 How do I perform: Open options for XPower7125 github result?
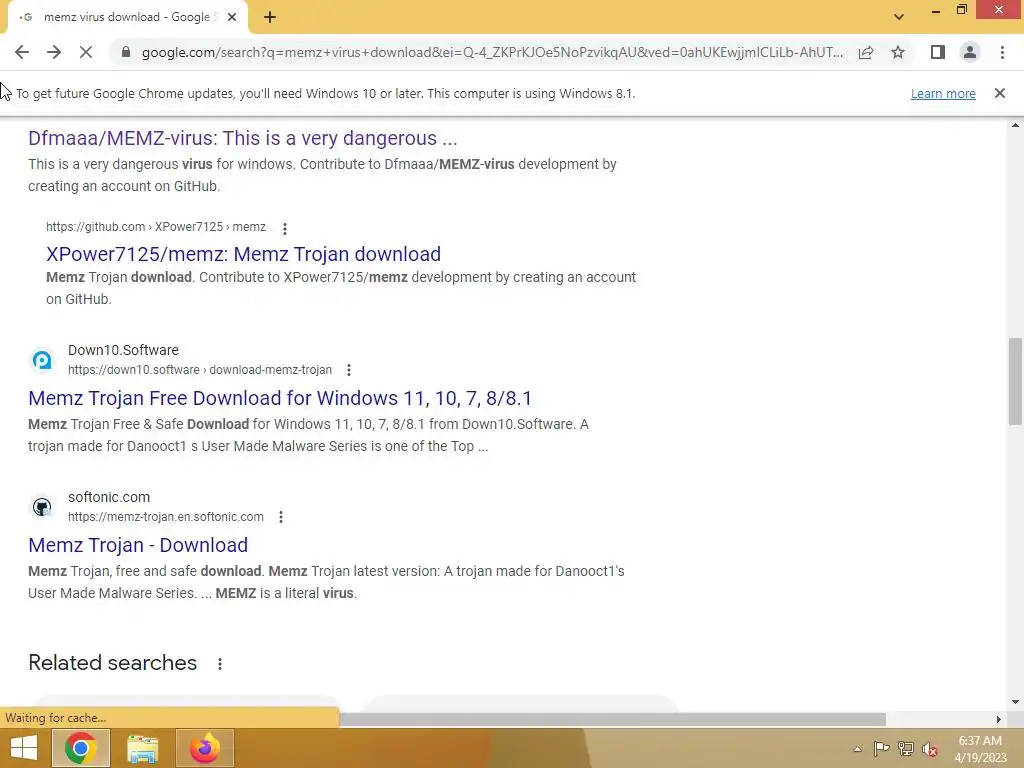285,229
